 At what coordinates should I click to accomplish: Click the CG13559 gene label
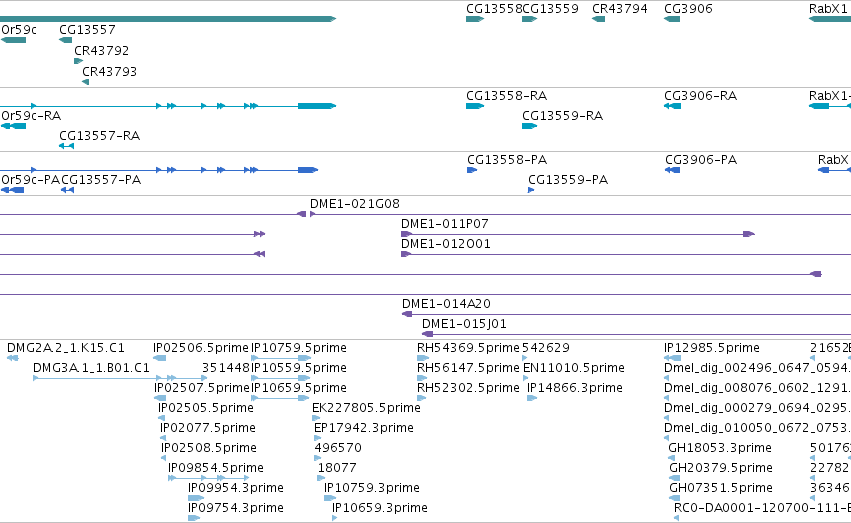tap(550, 9)
